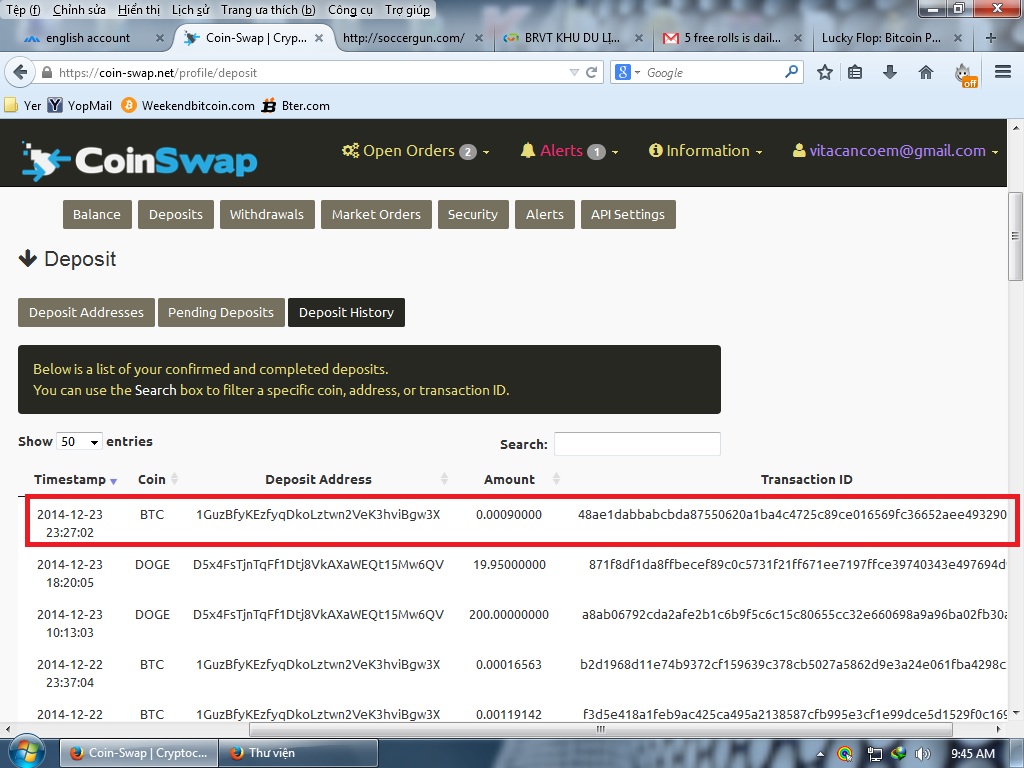Open the Chỉnh sửa menu
The height and width of the screenshot is (768, 1024).
[x=79, y=10]
